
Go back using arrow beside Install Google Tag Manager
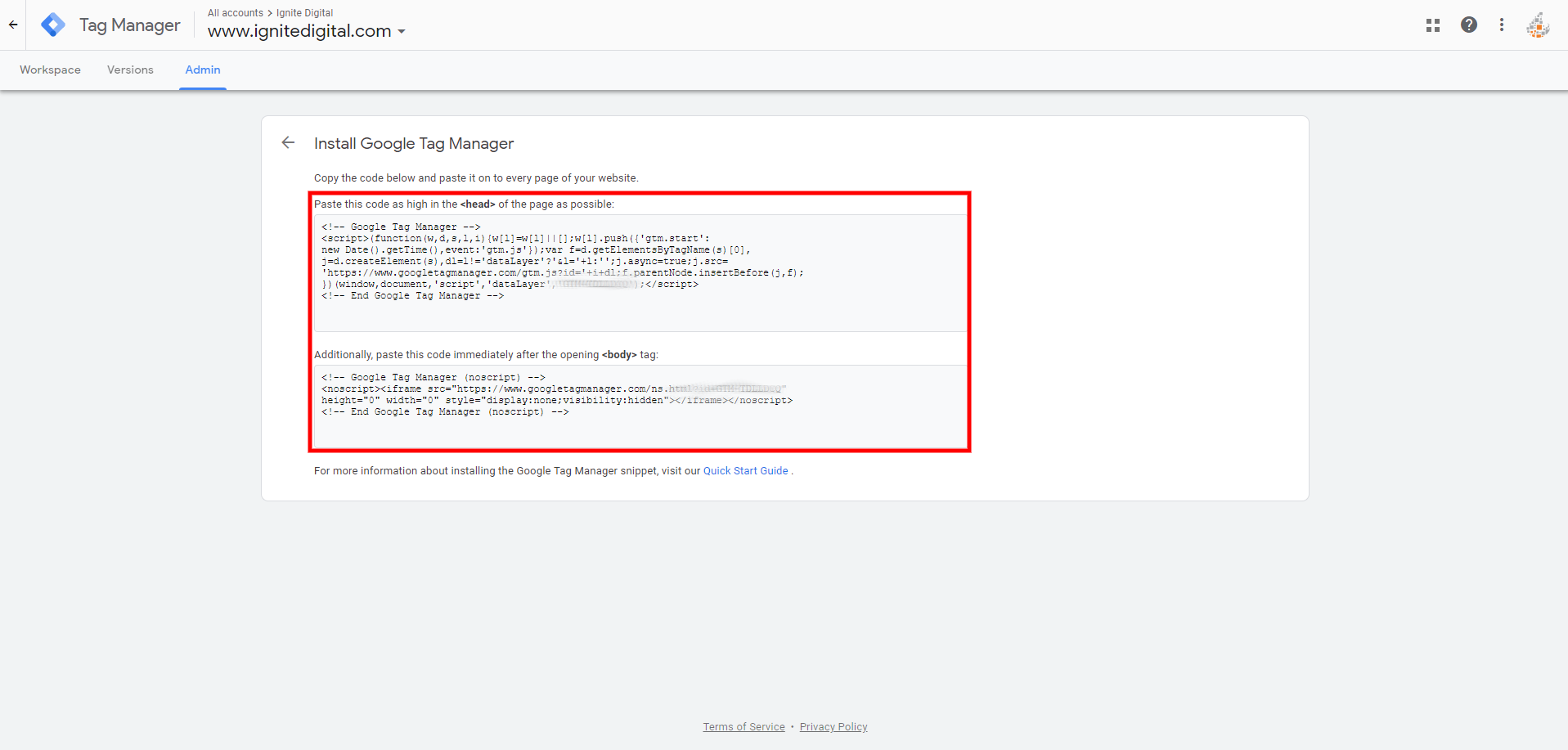click(288, 143)
